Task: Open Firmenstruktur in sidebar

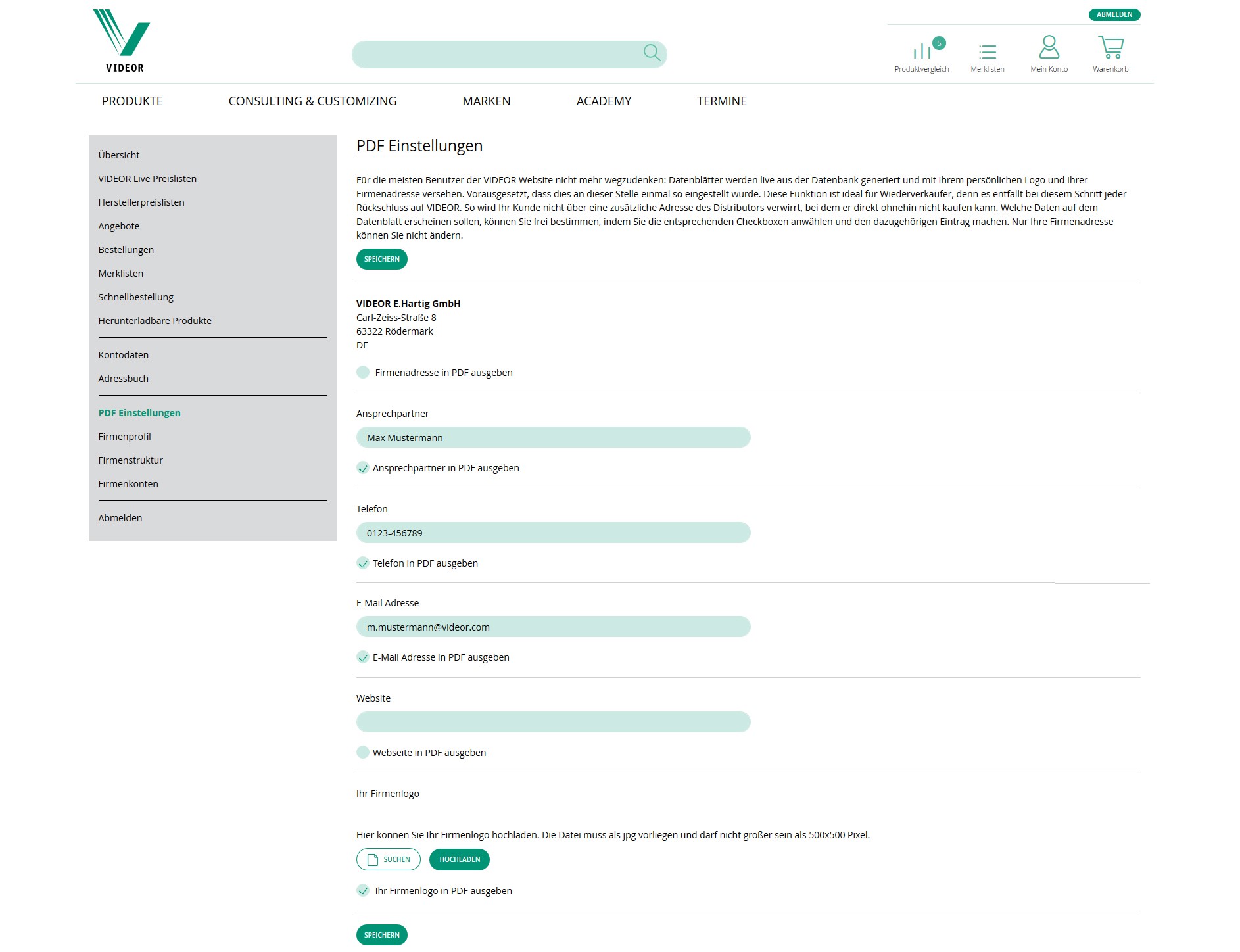Action: coord(131,460)
